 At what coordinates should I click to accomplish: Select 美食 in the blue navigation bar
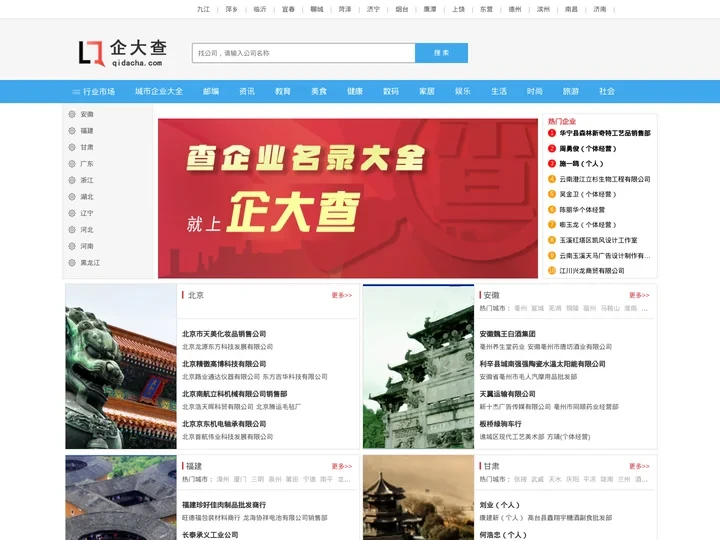click(319, 91)
